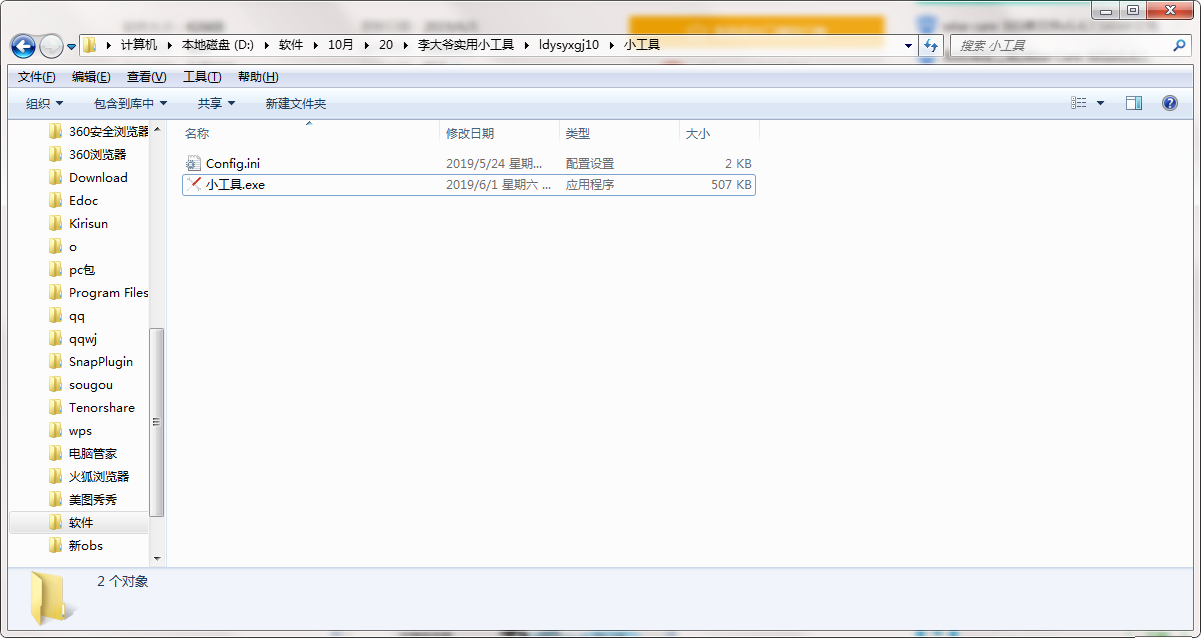Image resolution: width=1201 pixels, height=638 pixels.
Task: Select the Config.ini file icon
Action: click(x=194, y=163)
